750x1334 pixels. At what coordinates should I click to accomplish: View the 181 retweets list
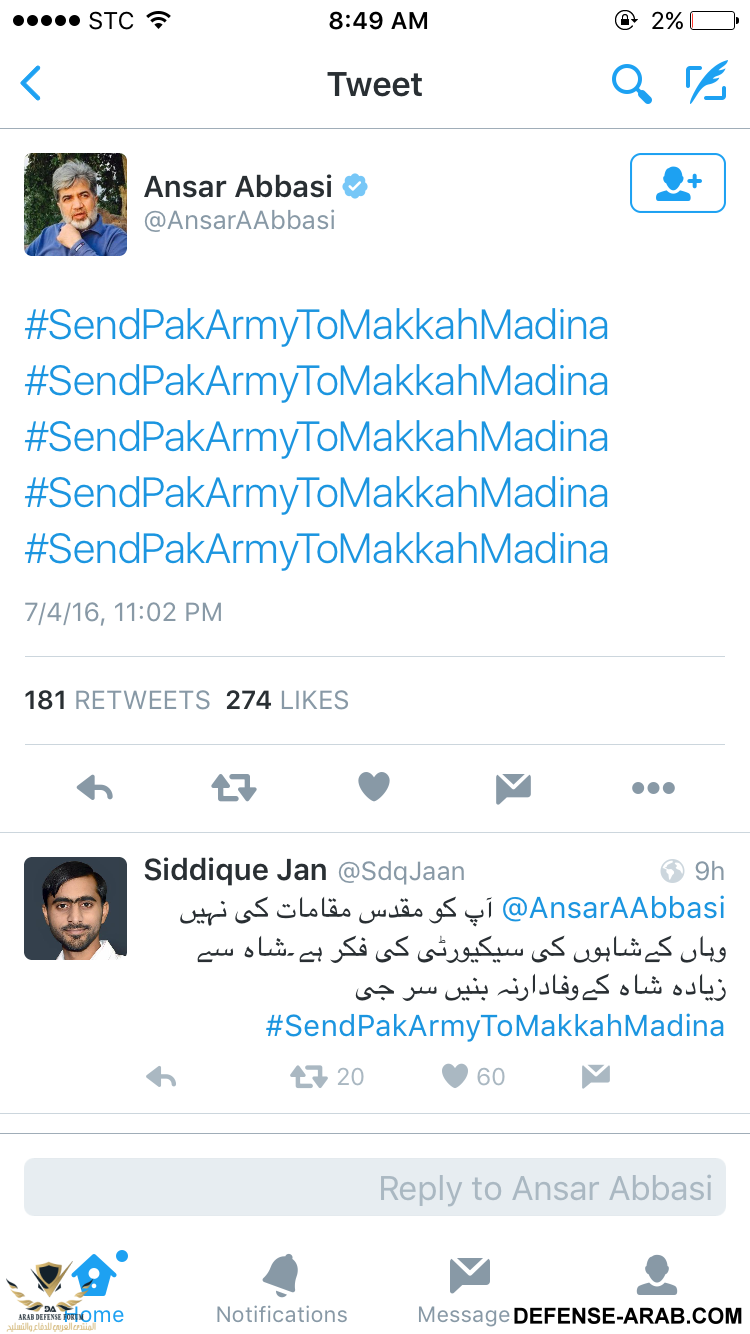pyautogui.click(x=118, y=700)
